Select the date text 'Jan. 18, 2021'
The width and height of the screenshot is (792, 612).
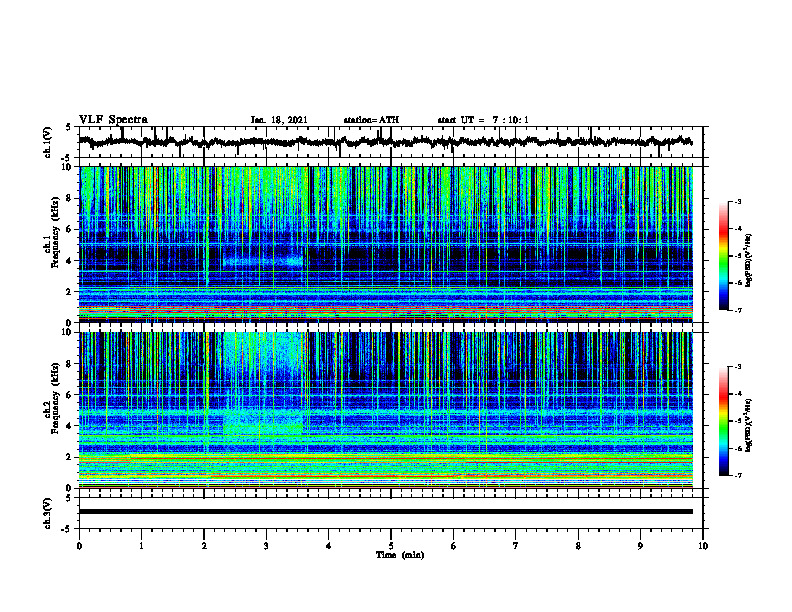coord(279,120)
